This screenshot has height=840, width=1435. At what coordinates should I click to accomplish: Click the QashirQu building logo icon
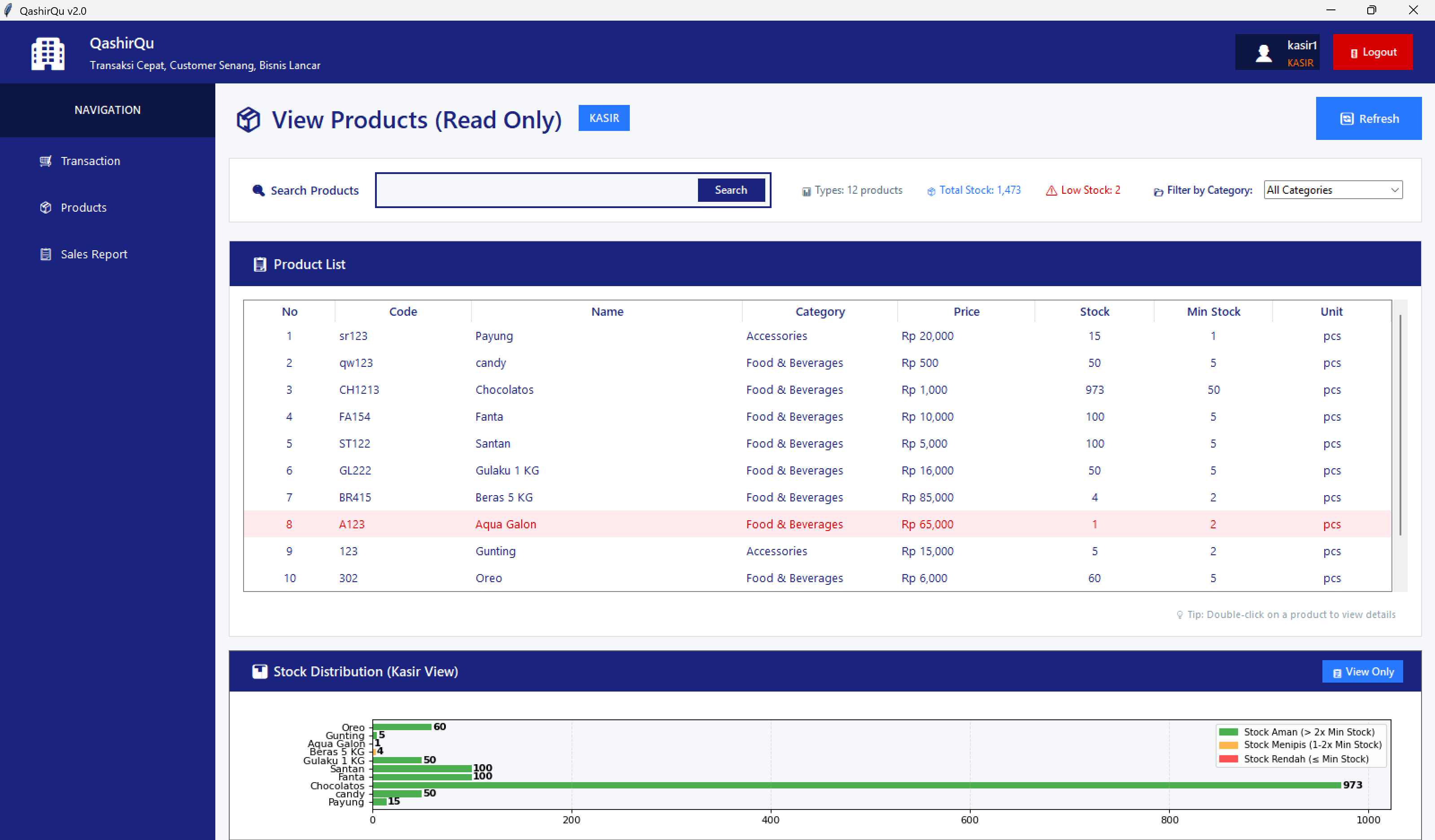(48, 53)
